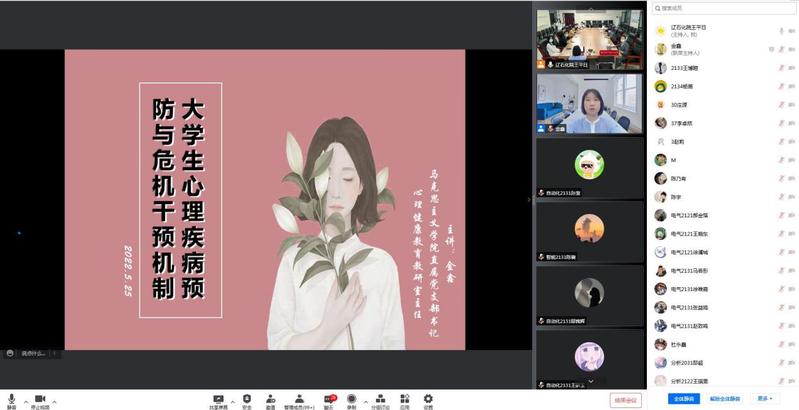Click the avatar of the 37 member

coord(660,123)
